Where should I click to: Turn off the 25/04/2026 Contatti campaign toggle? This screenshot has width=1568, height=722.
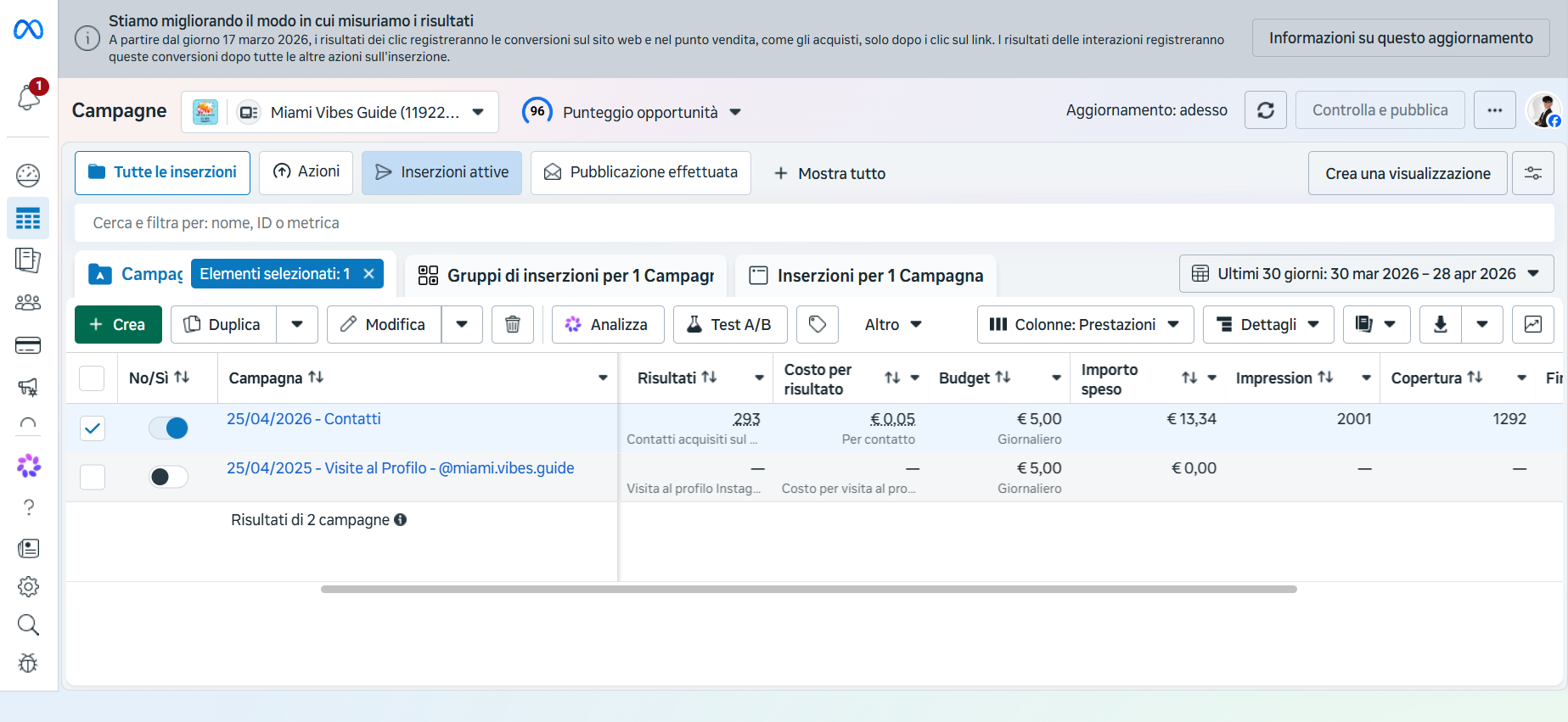click(x=168, y=428)
